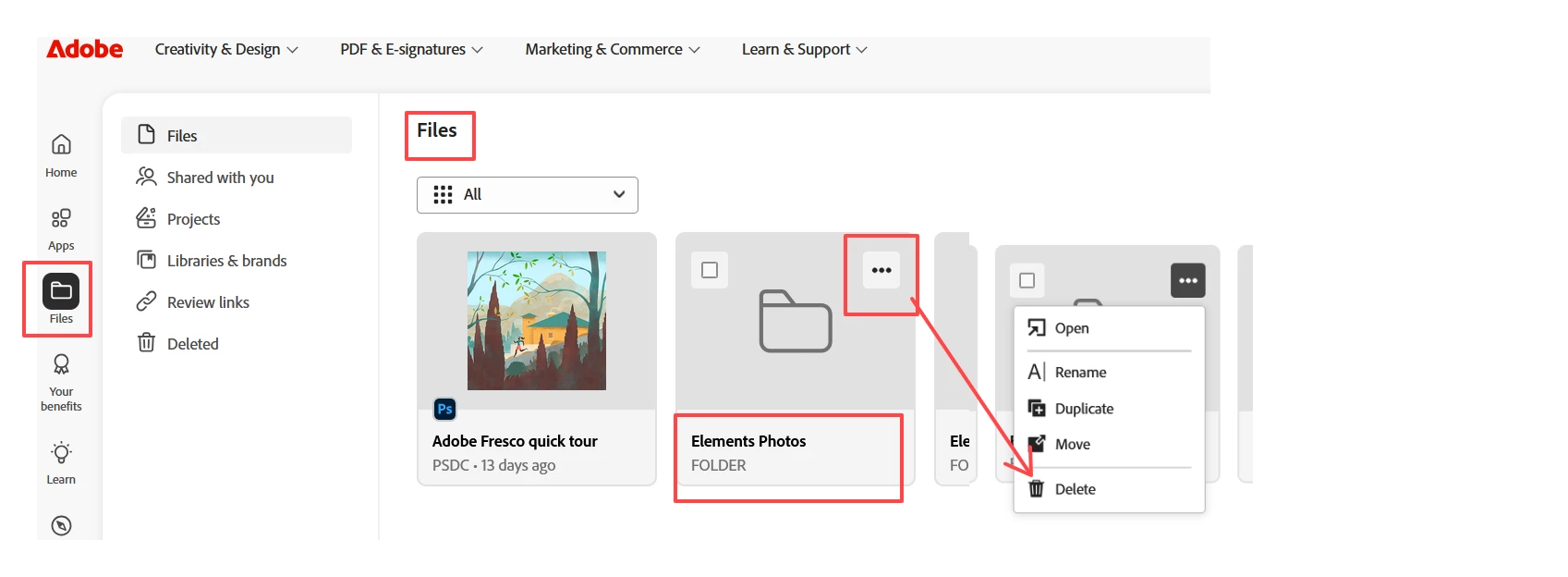Click the Rename text icon in the context menu
1568x577 pixels.
1037,372
